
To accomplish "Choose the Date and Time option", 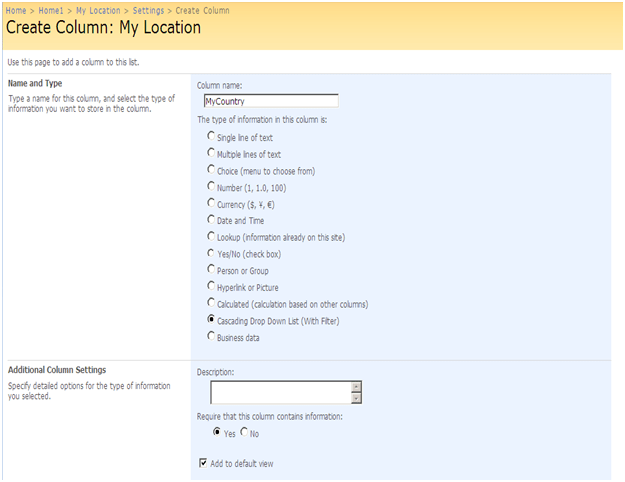I will [210, 219].
